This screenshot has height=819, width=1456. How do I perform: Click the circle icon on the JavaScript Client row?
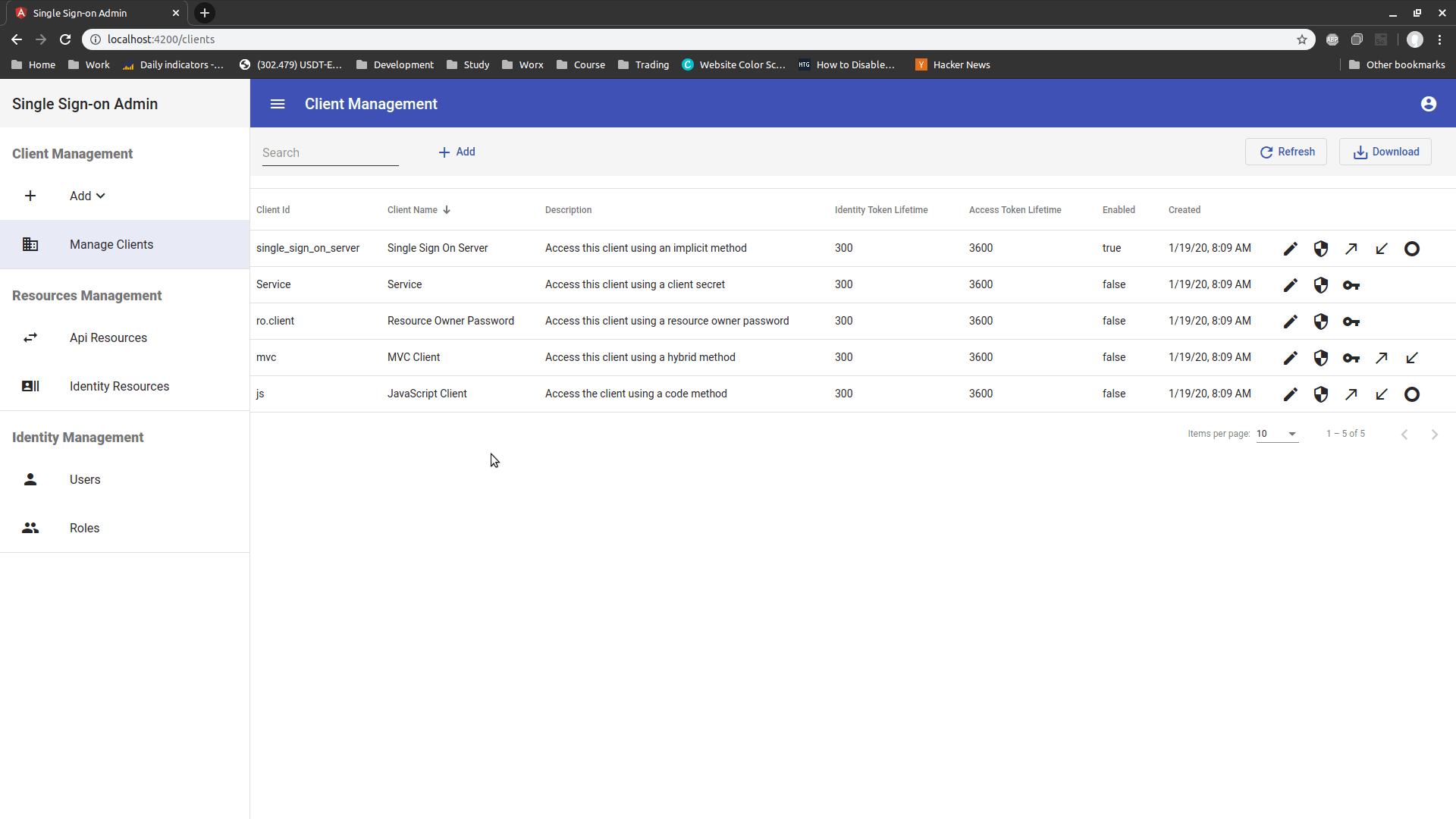pos(1411,394)
